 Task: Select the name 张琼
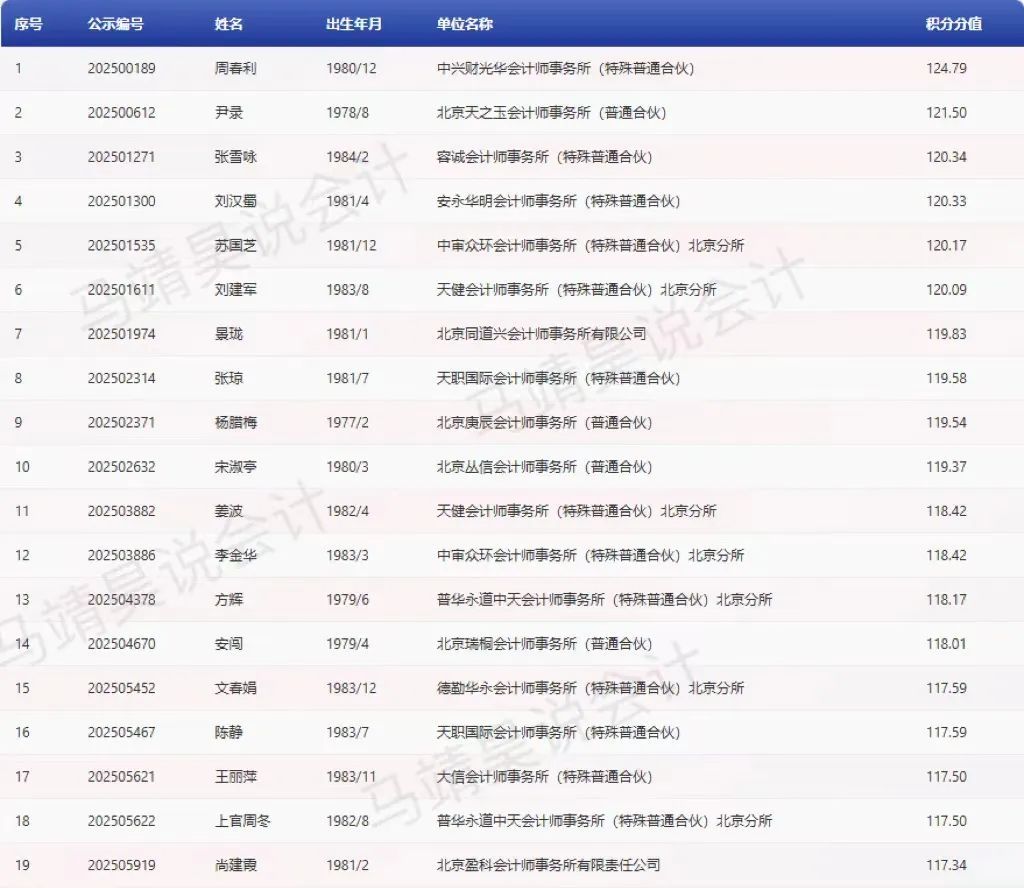tap(229, 379)
